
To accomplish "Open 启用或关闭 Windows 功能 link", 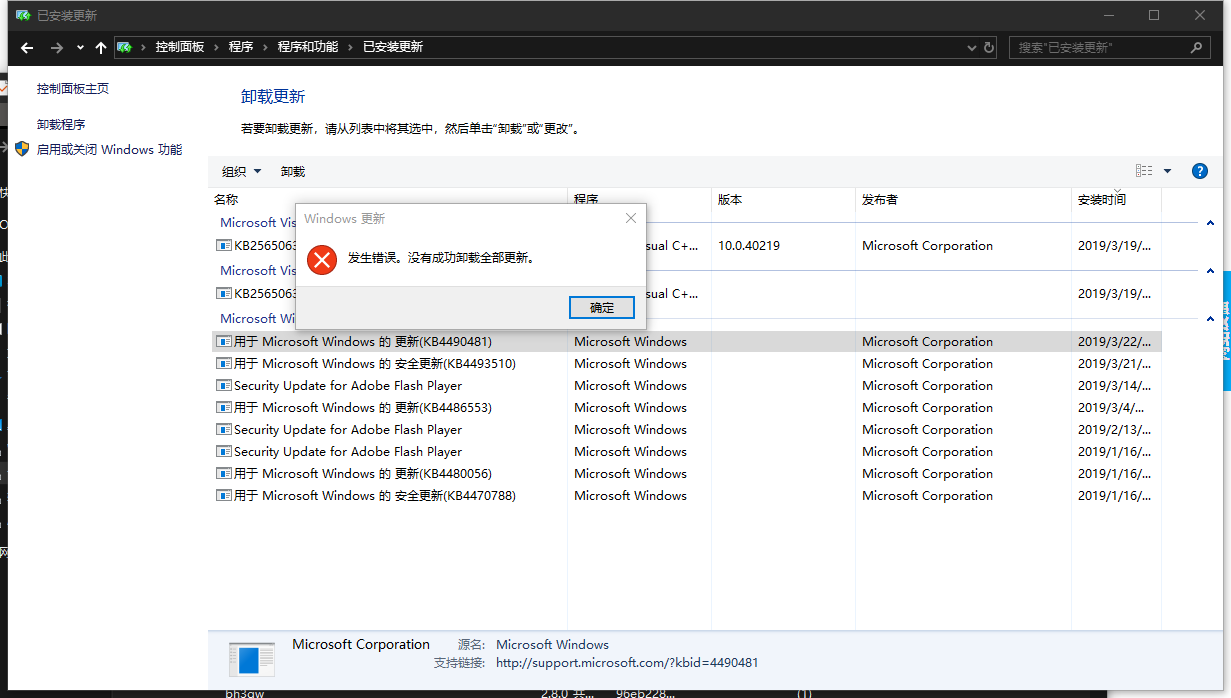I will (x=109, y=149).
